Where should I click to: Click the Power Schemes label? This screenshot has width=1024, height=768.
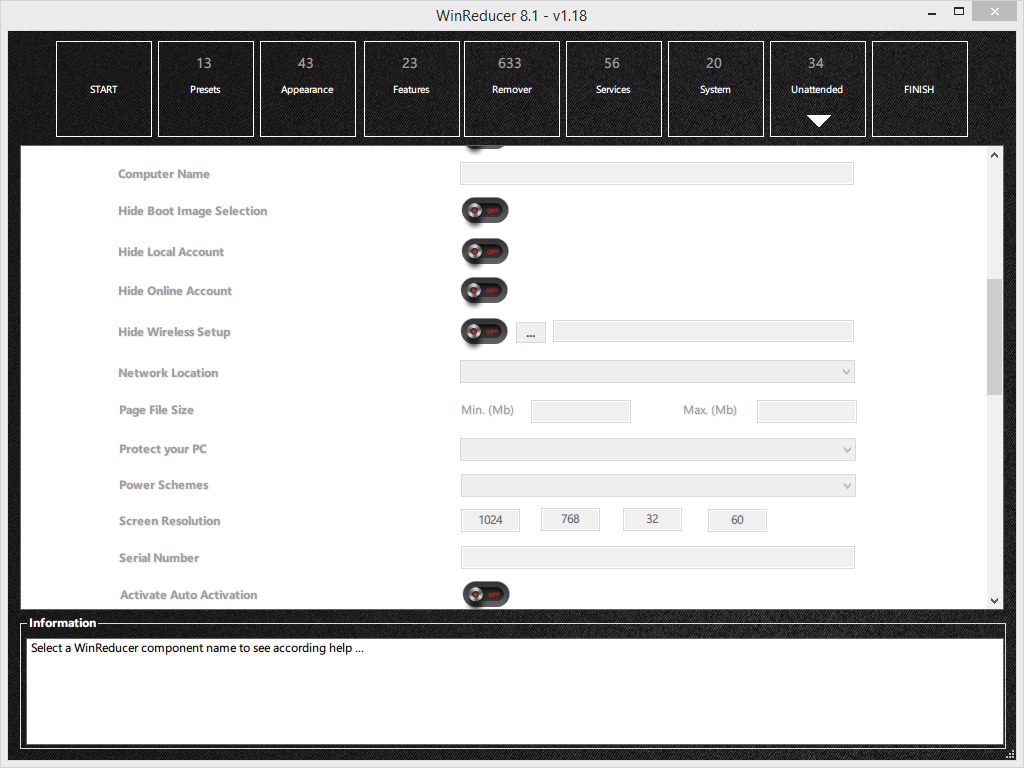[x=164, y=485]
